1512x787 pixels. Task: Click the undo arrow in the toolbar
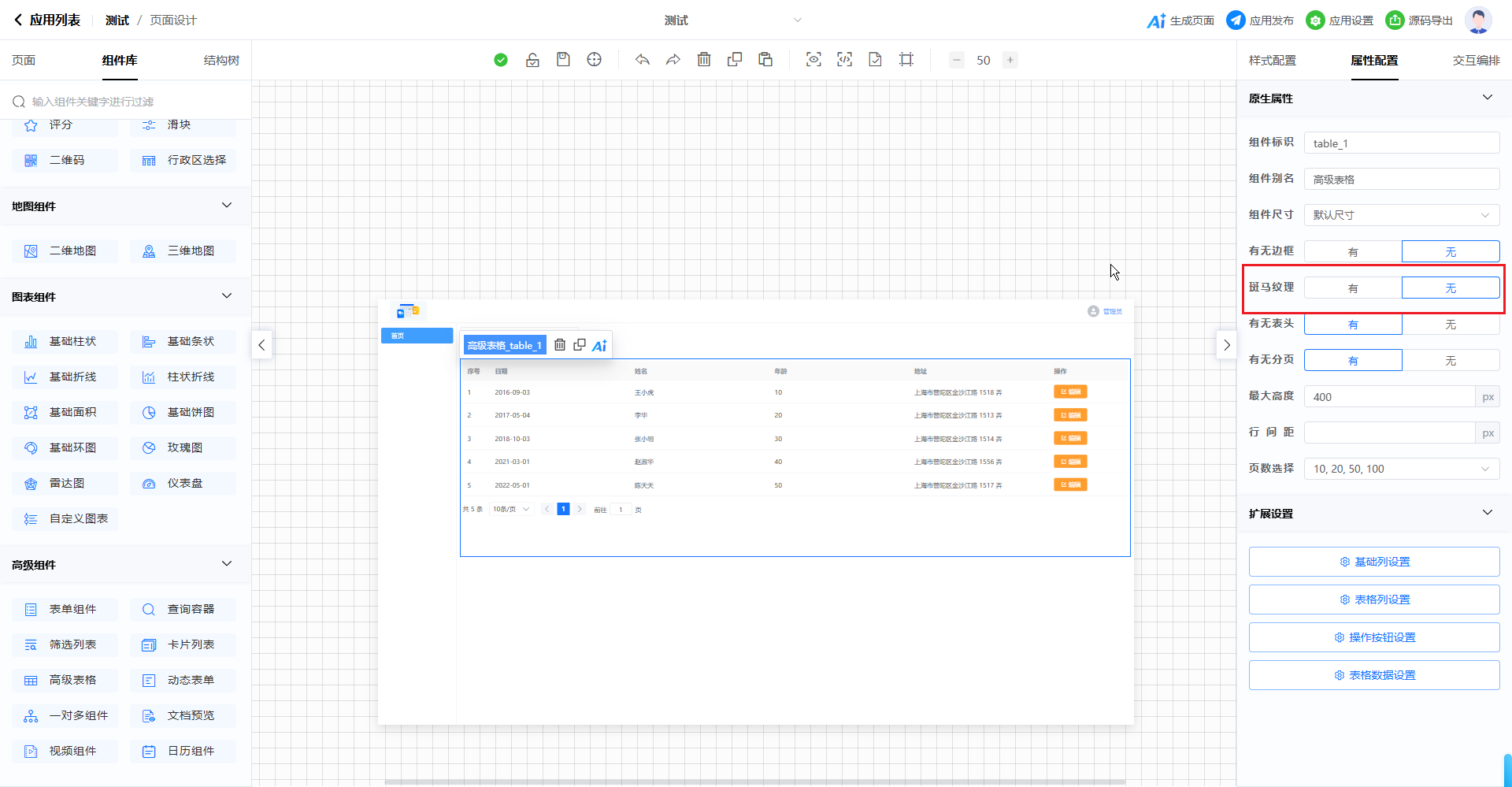[643, 60]
